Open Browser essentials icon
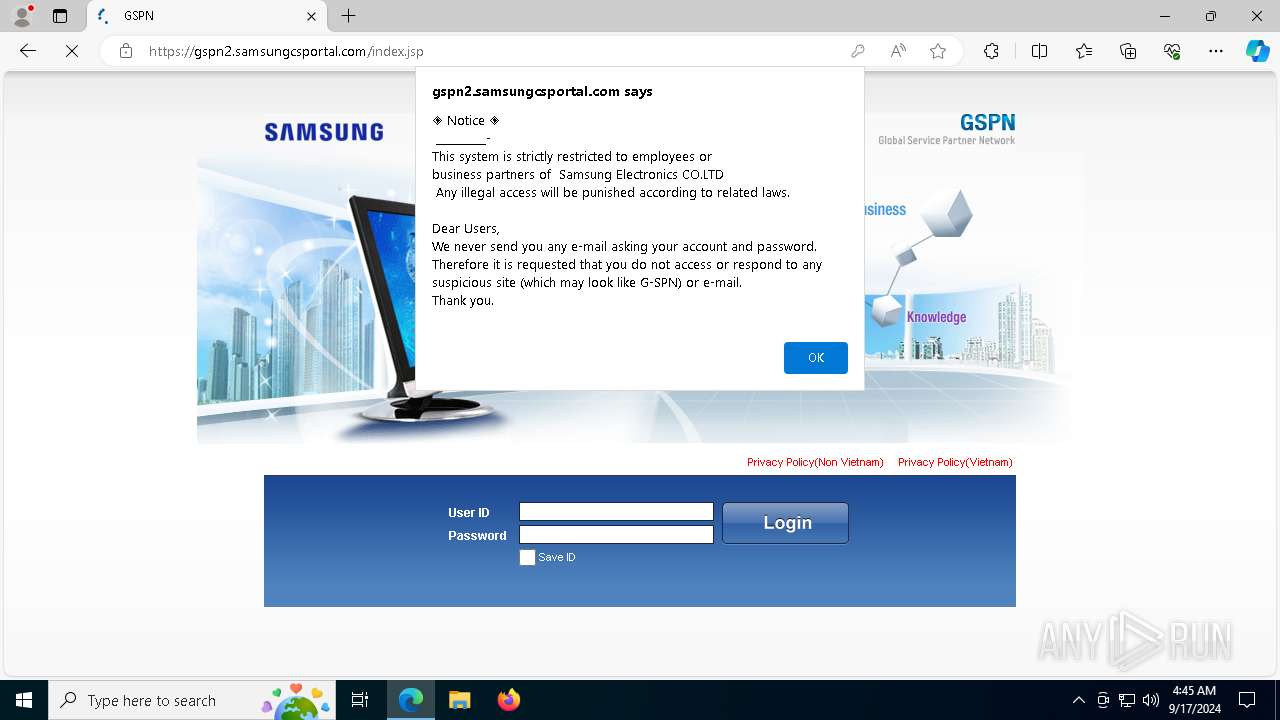1280x720 pixels. [1172, 51]
